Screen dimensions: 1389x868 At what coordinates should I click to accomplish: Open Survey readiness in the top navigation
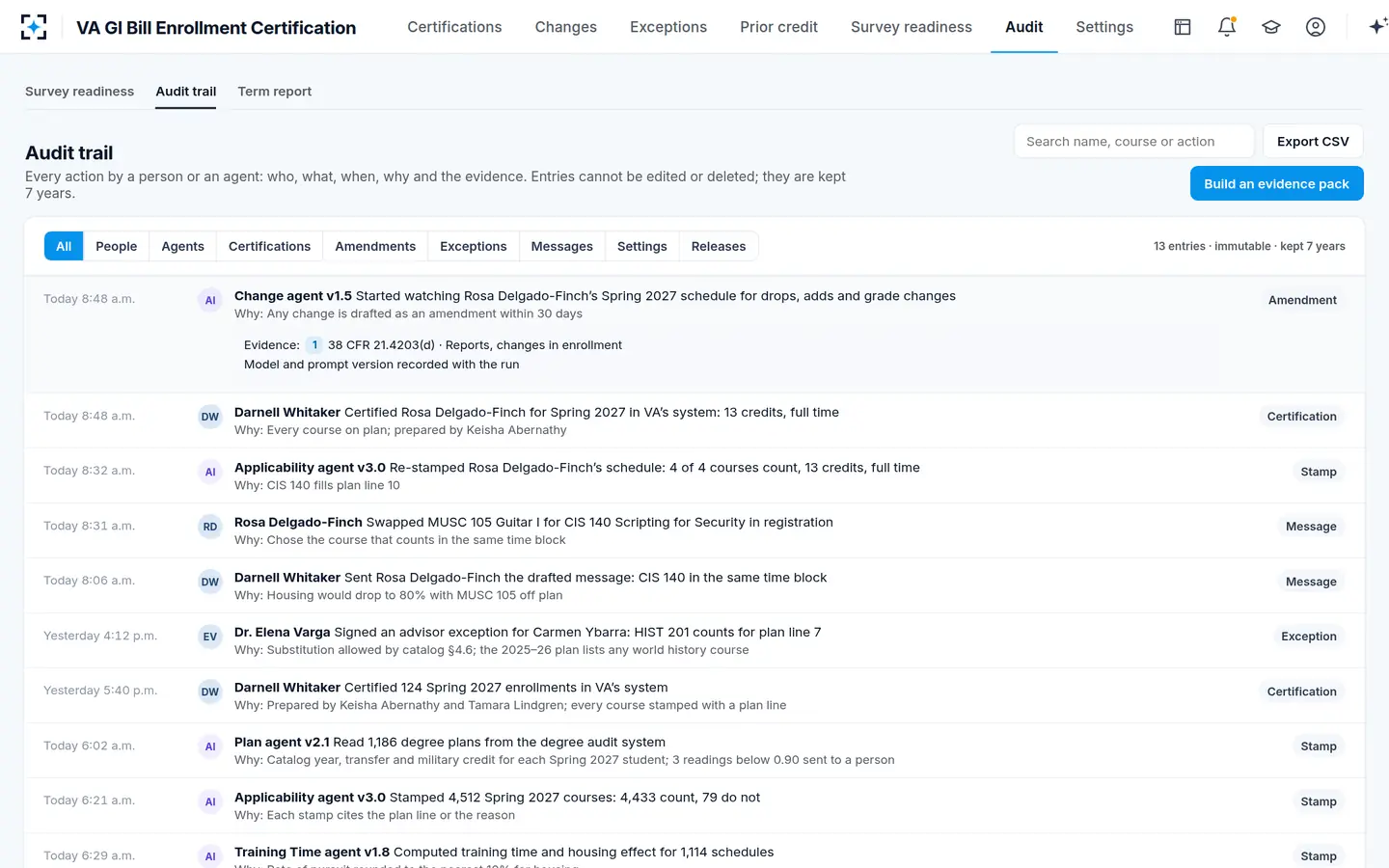912,27
